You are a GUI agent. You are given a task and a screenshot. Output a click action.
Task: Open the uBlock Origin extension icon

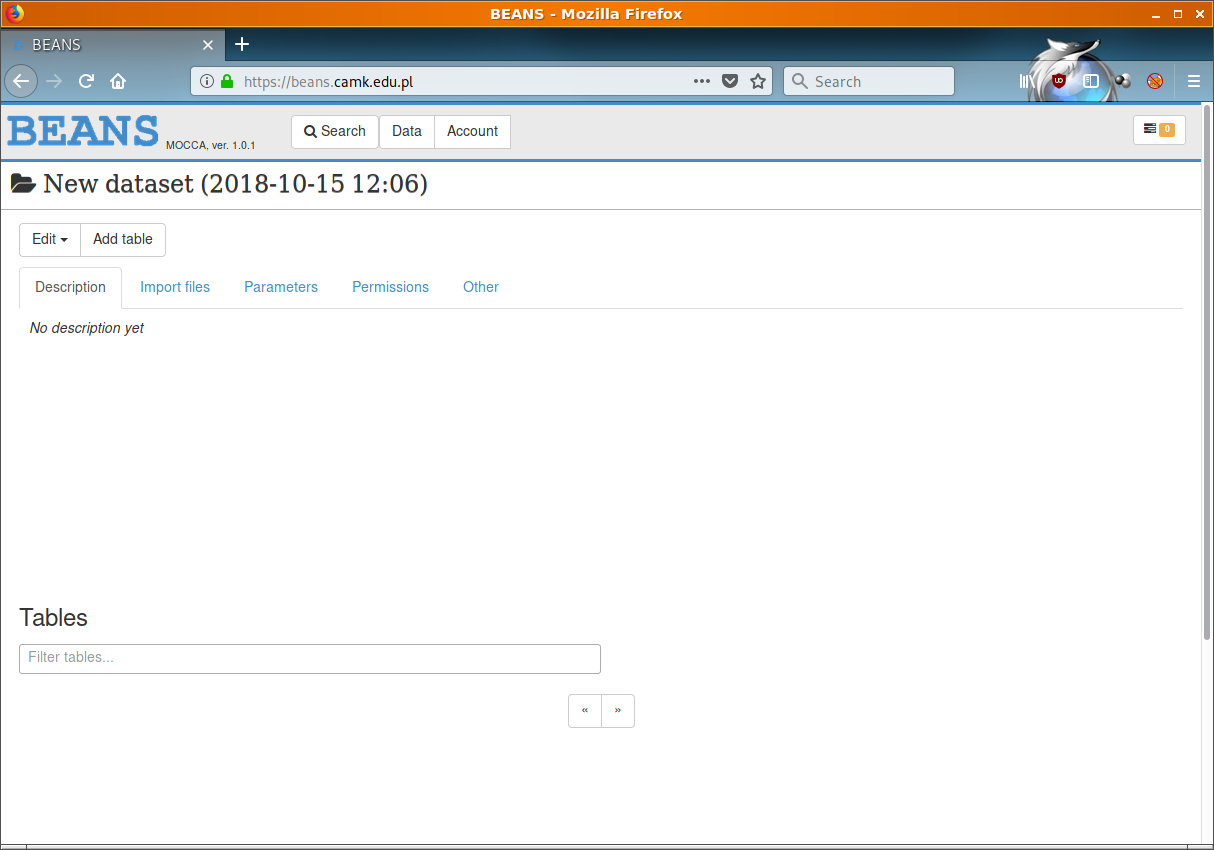coord(1058,82)
